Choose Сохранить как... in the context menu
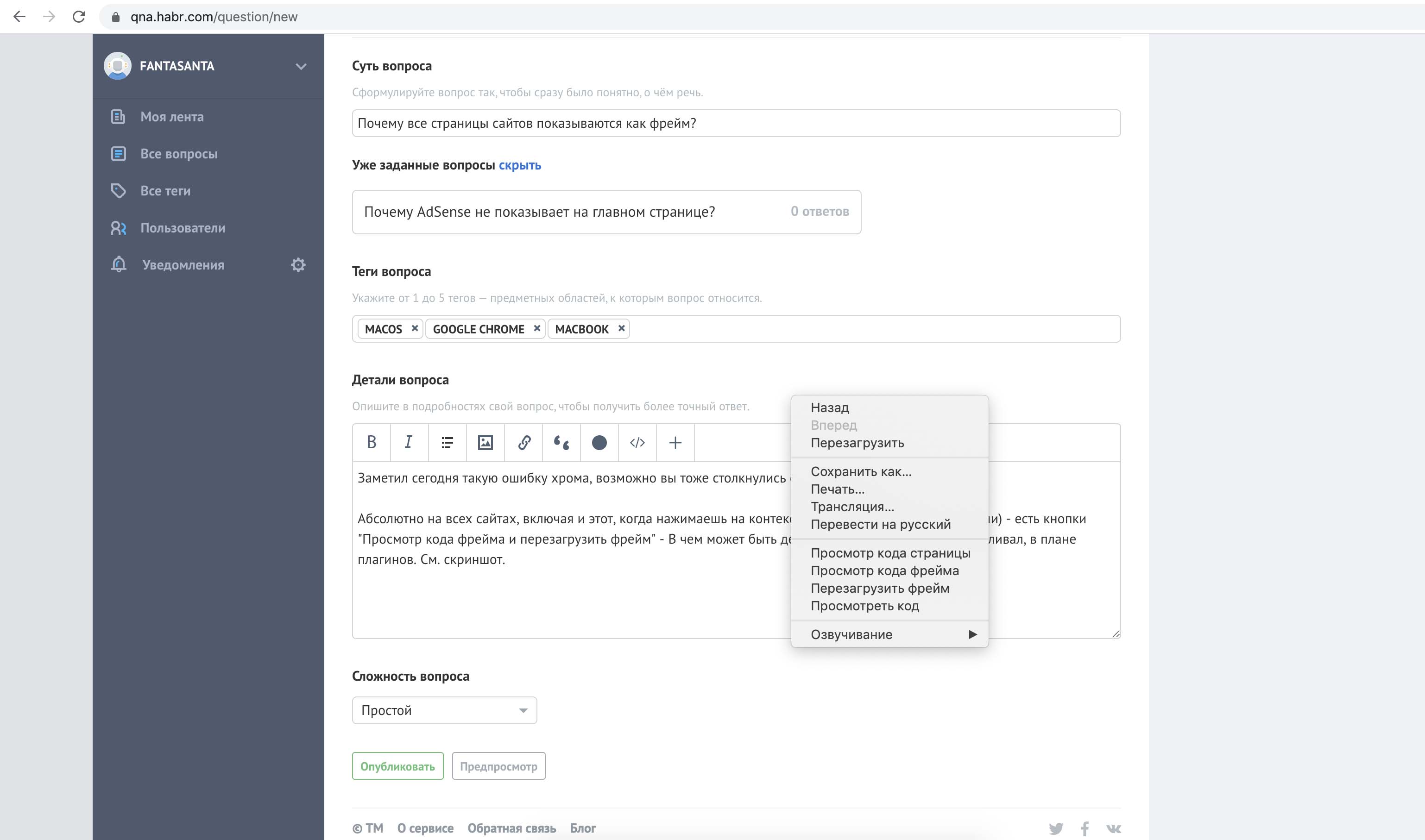This screenshot has width=1425, height=840. click(x=889, y=471)
